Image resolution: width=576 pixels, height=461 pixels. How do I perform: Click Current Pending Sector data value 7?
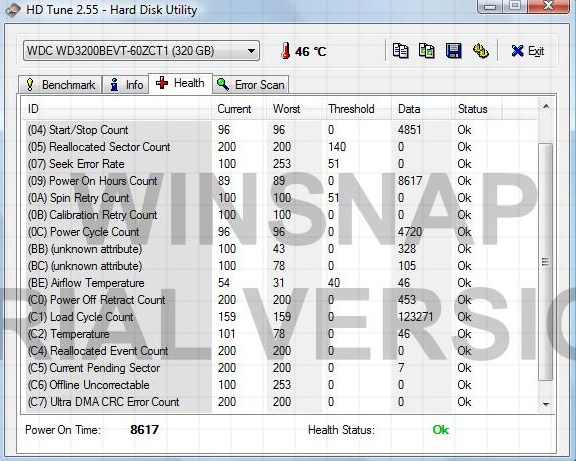[x=401, y=368]
